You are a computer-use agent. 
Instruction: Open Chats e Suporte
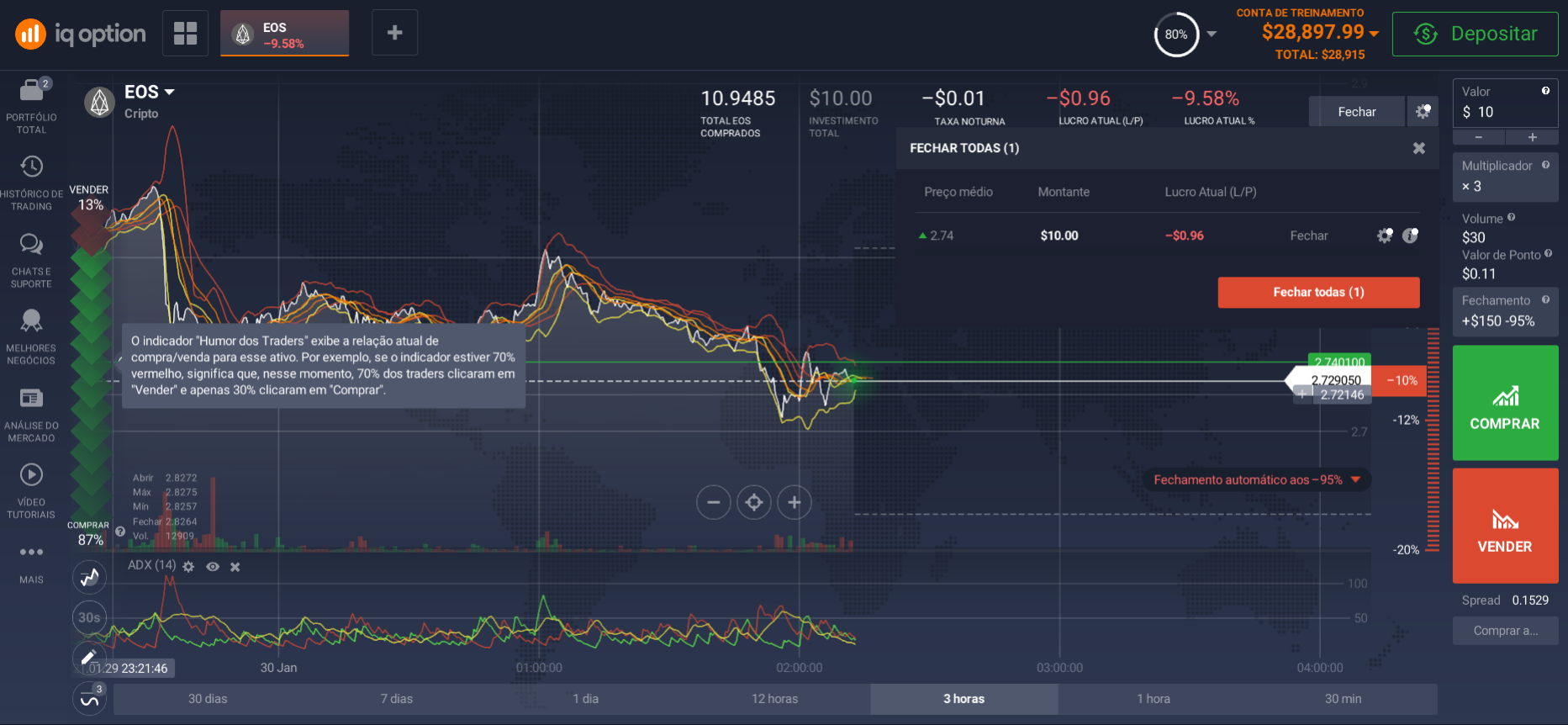[31, 261]
